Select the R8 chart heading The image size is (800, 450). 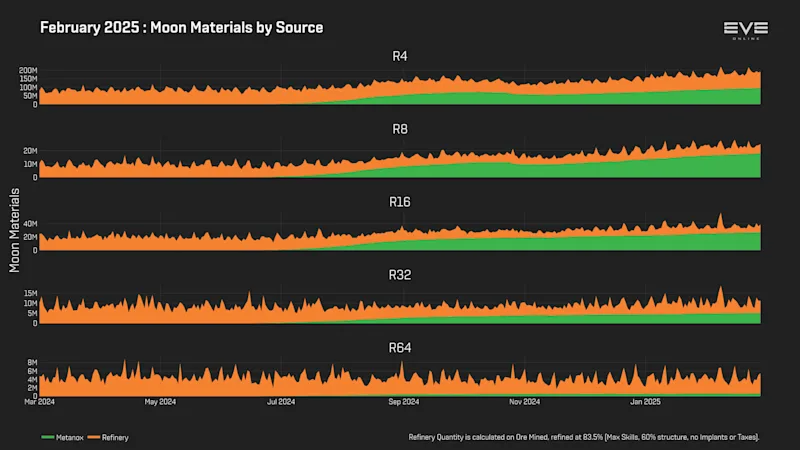[399, 129]
